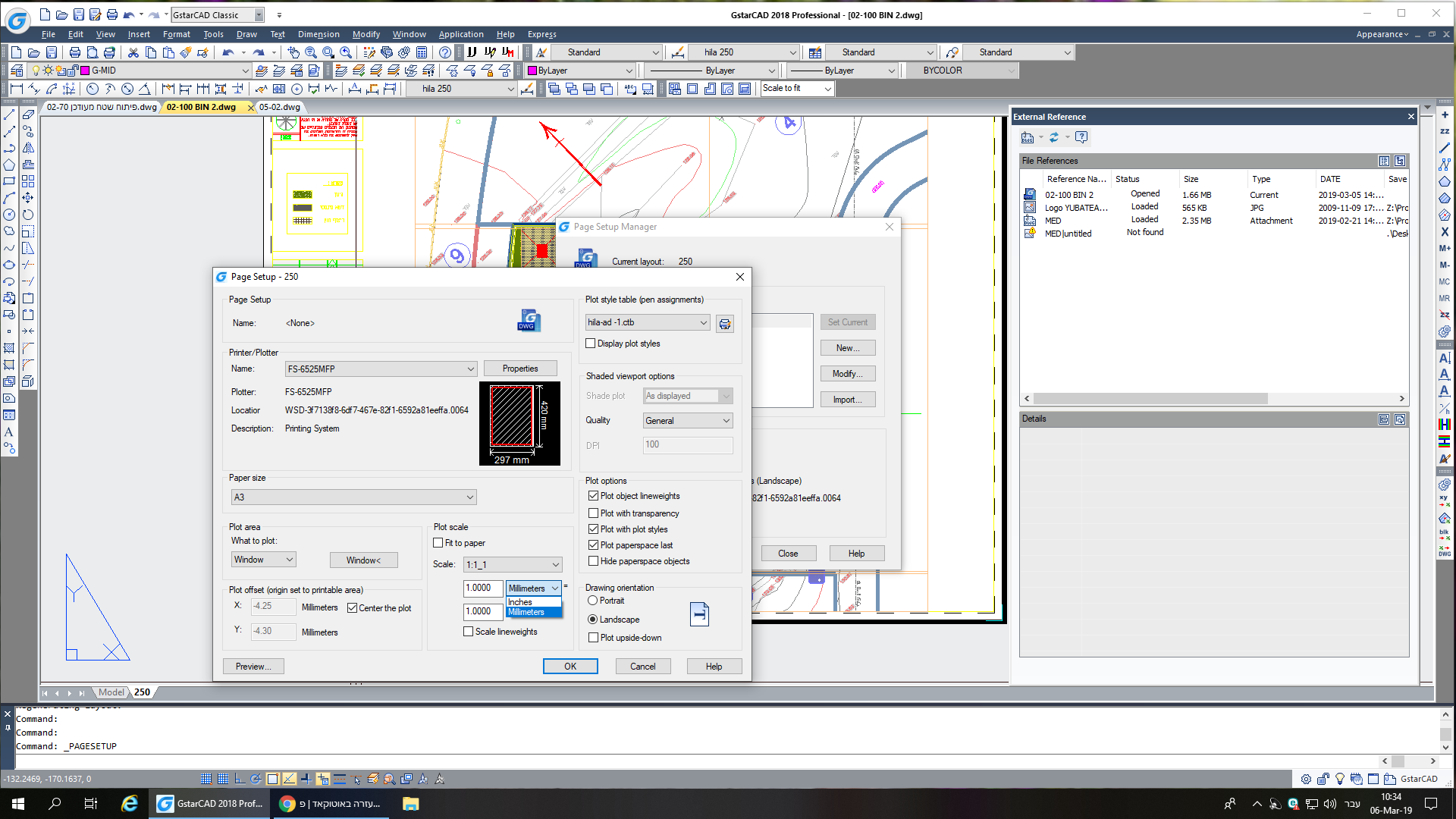Viewport: 1456px width, 819px height.
Task: Enable Plot upside-down checkbox
Action: pyautogui.click(x=594, y=638)
